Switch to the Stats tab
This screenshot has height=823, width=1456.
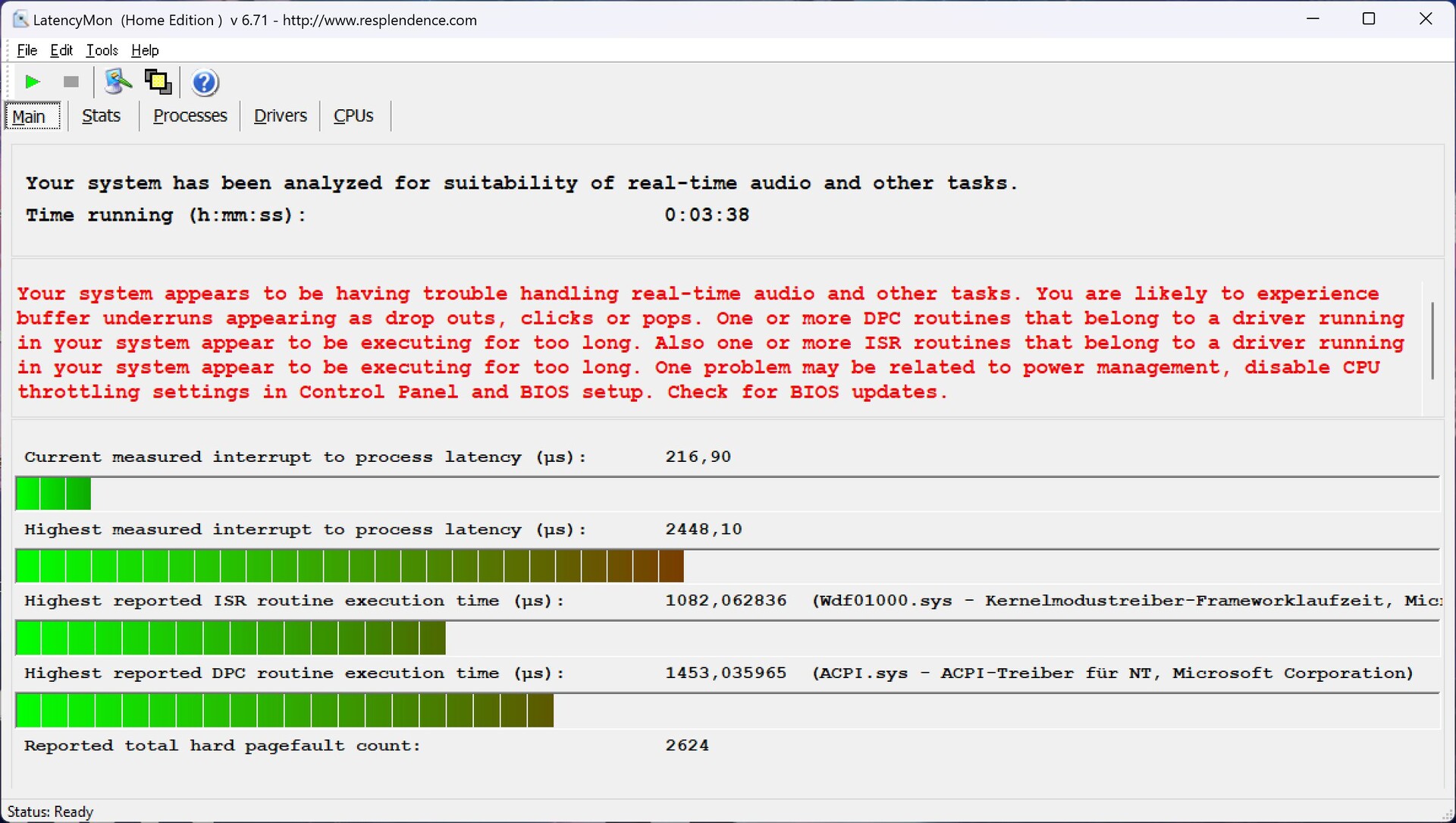coord(102,116)
